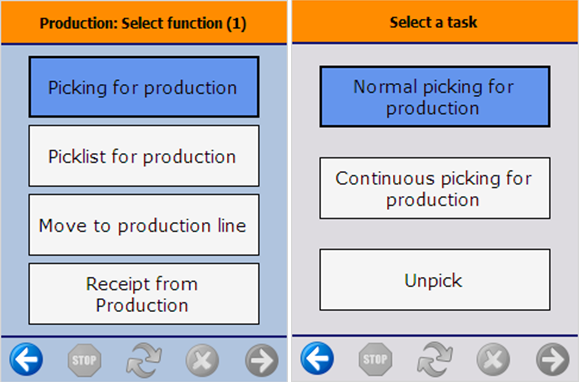This screenshot has width=579, height=382.
Task: Click forward arrow on Select a task screen
Action: [x=552, y=359]
